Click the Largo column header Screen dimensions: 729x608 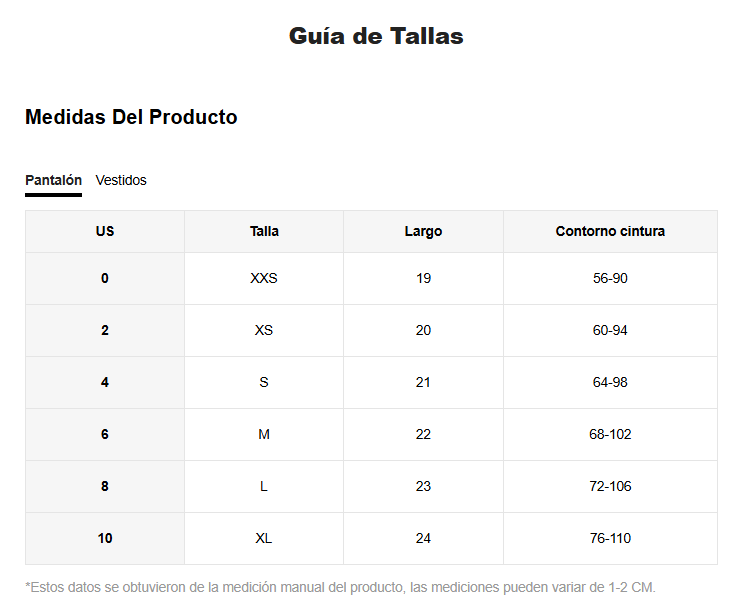tap(423, 231)
